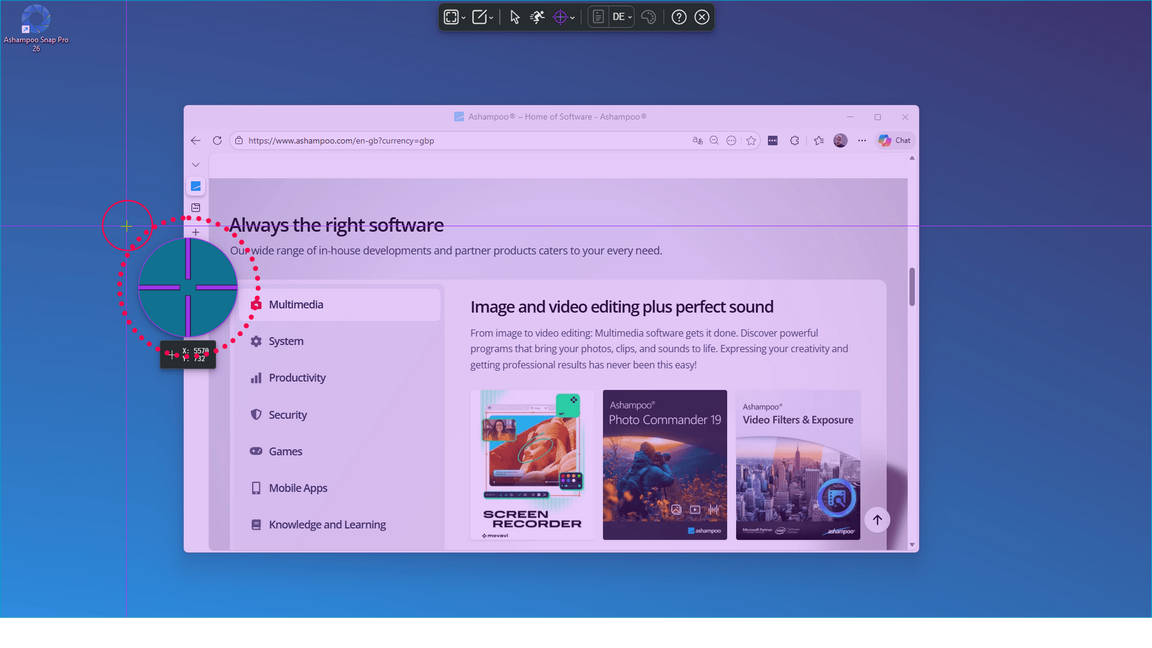Select the region capture tool icon
This screenshot has height=648, width=1152.
coord(451,17)
